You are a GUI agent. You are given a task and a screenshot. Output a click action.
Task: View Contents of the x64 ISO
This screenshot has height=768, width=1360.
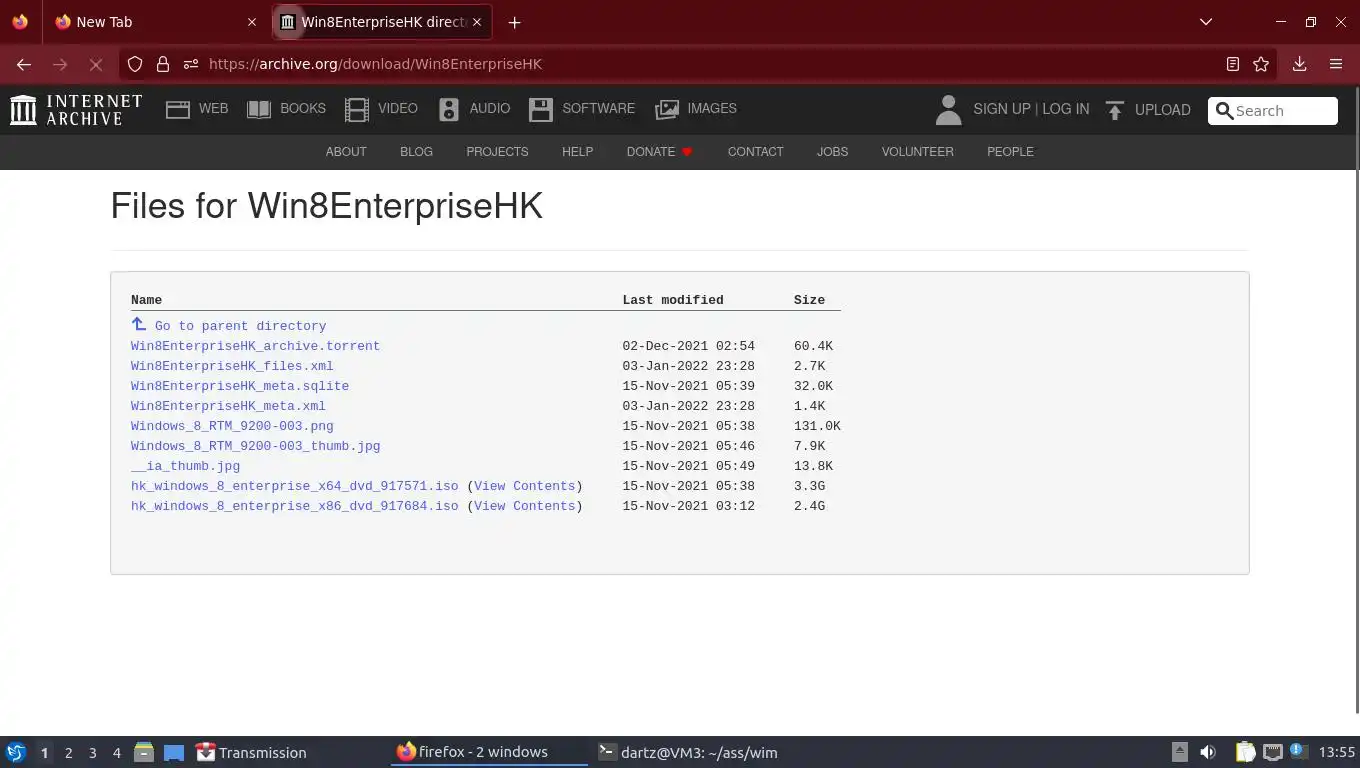tap(525, 486)
